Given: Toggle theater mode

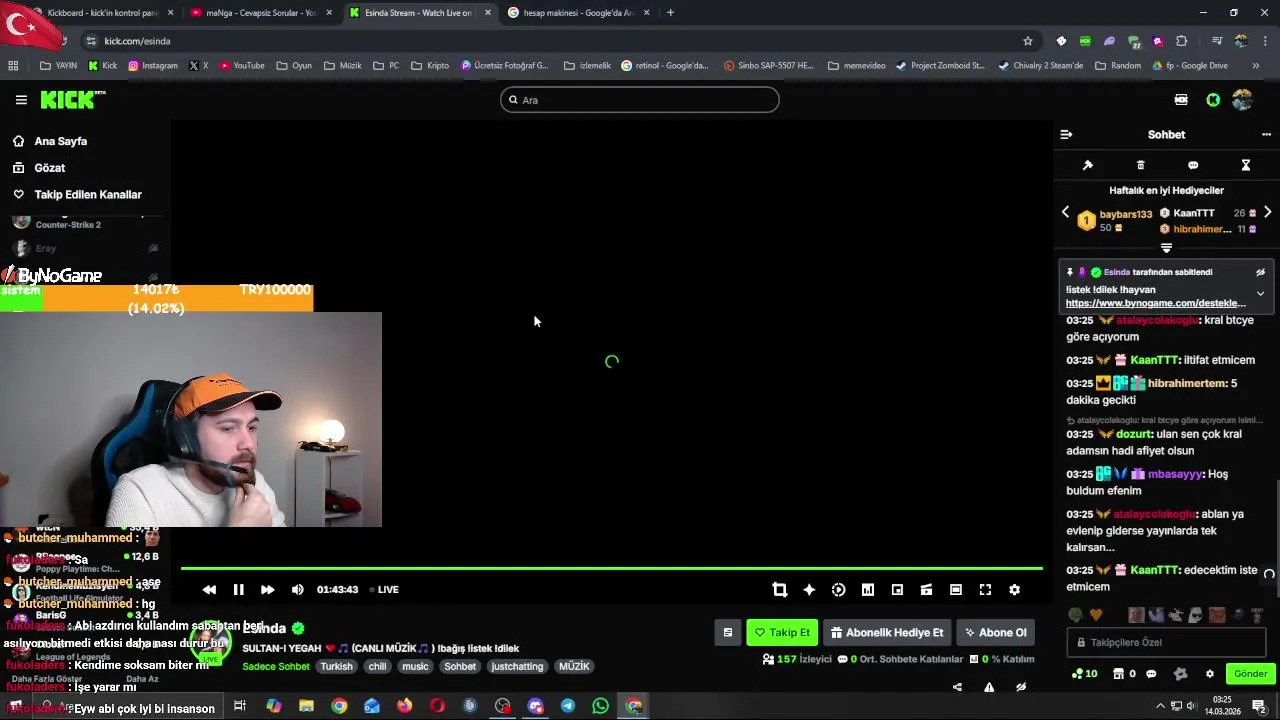Looking at the screenshot, I should click(x=956, y=590).
